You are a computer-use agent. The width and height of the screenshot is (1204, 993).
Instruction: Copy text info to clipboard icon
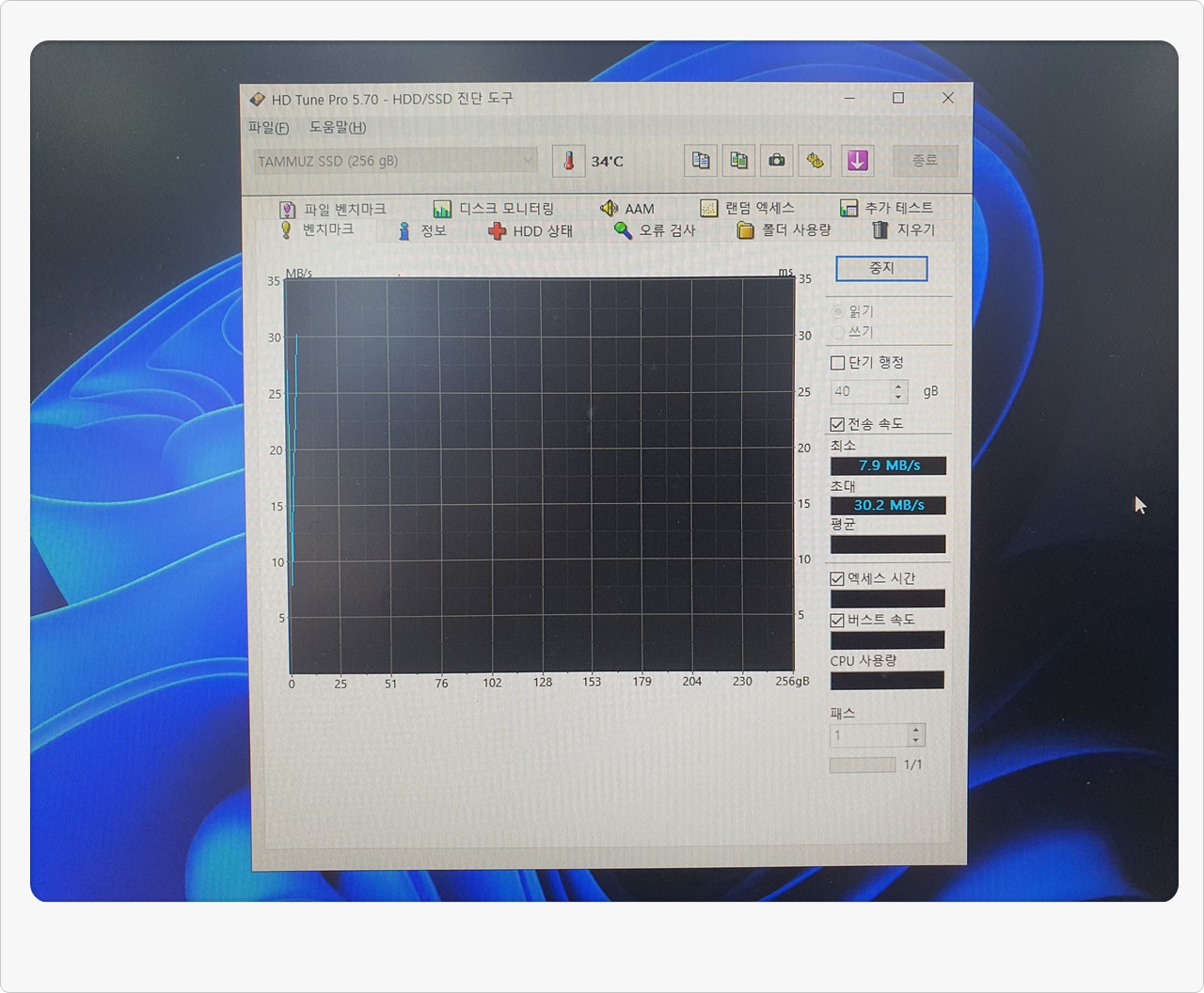[x=701, y=161]
